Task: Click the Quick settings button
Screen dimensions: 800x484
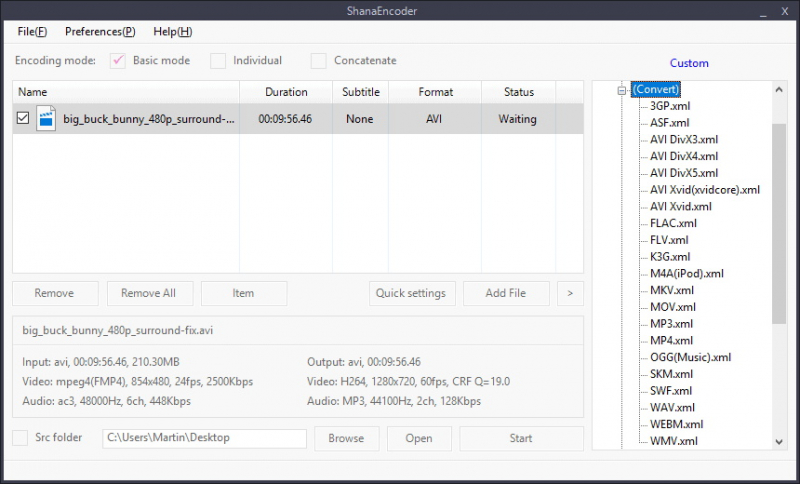Action: (x=411, y=293)
